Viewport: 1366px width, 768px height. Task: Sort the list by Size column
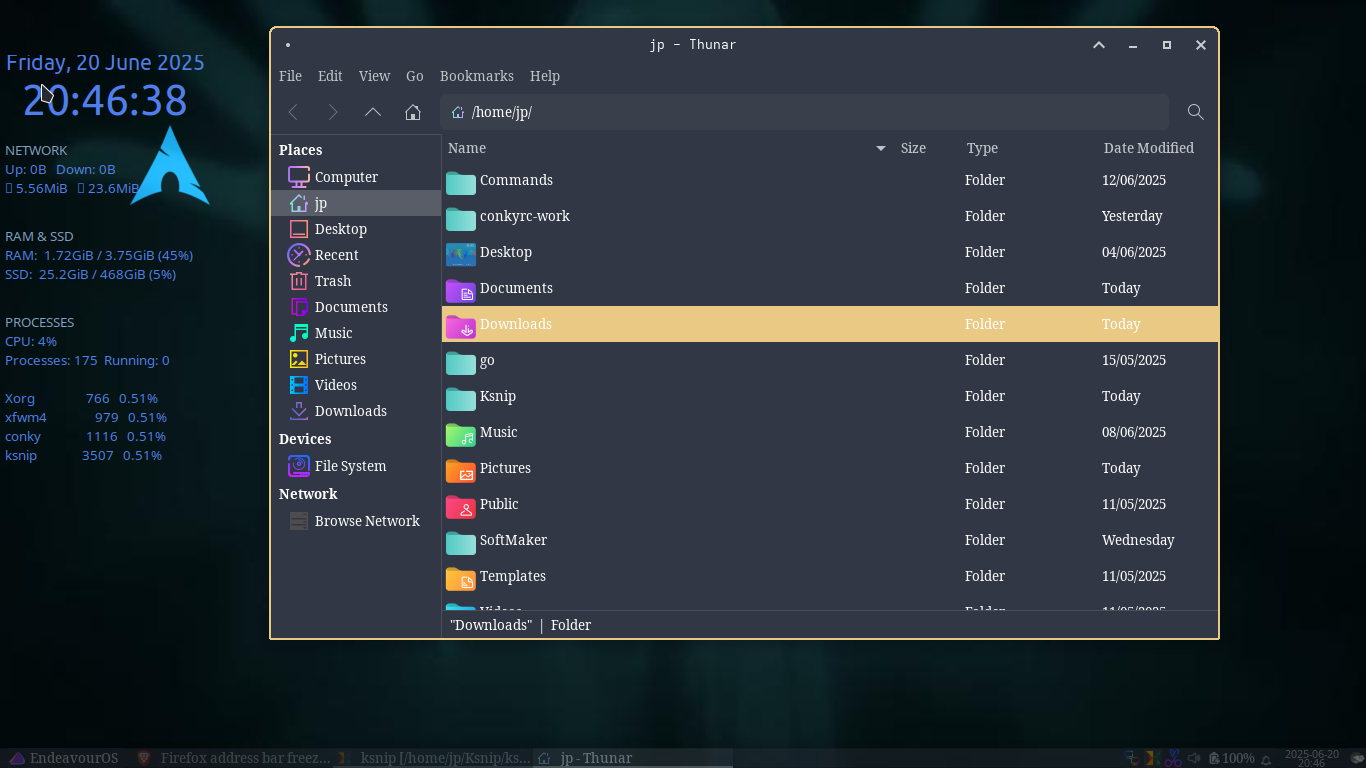click(x=913, y=148)
